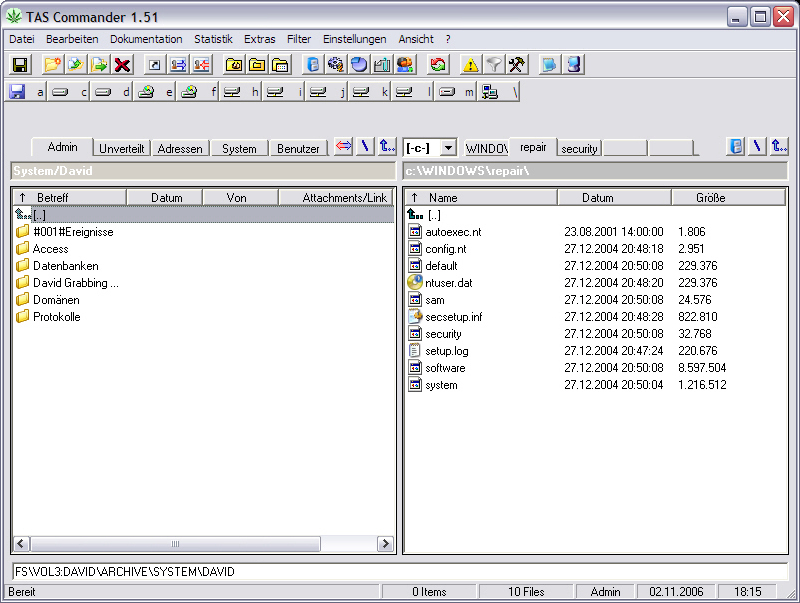Switch to the Benutzer tab
The image size is (800, 603).
298,148
